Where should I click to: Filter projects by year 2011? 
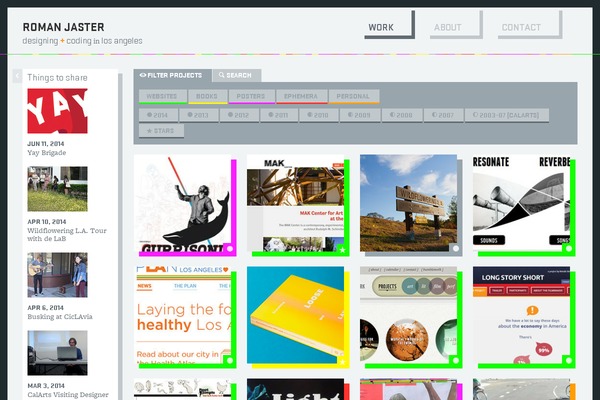279,115
